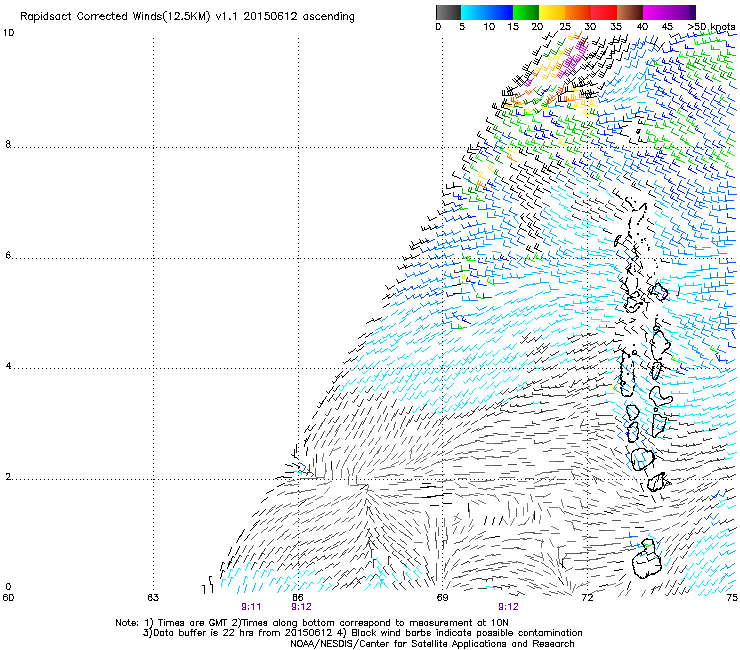Click the green 15-20 knots legend segment
The image size is (740, 650).
526,12
